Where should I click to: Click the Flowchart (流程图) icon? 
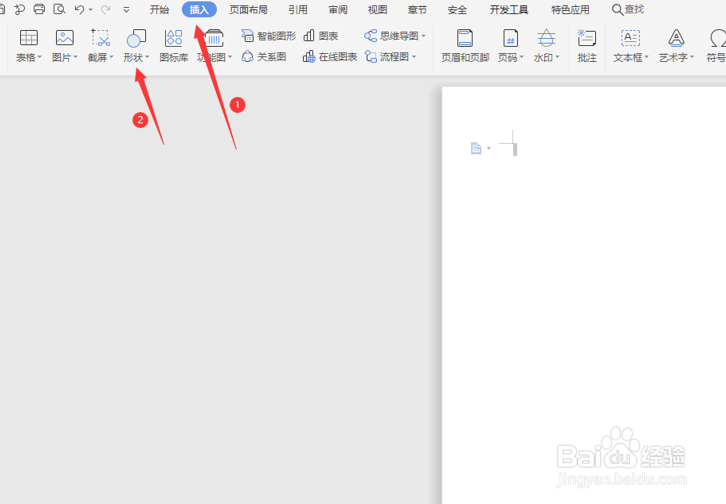click(370, 56)
